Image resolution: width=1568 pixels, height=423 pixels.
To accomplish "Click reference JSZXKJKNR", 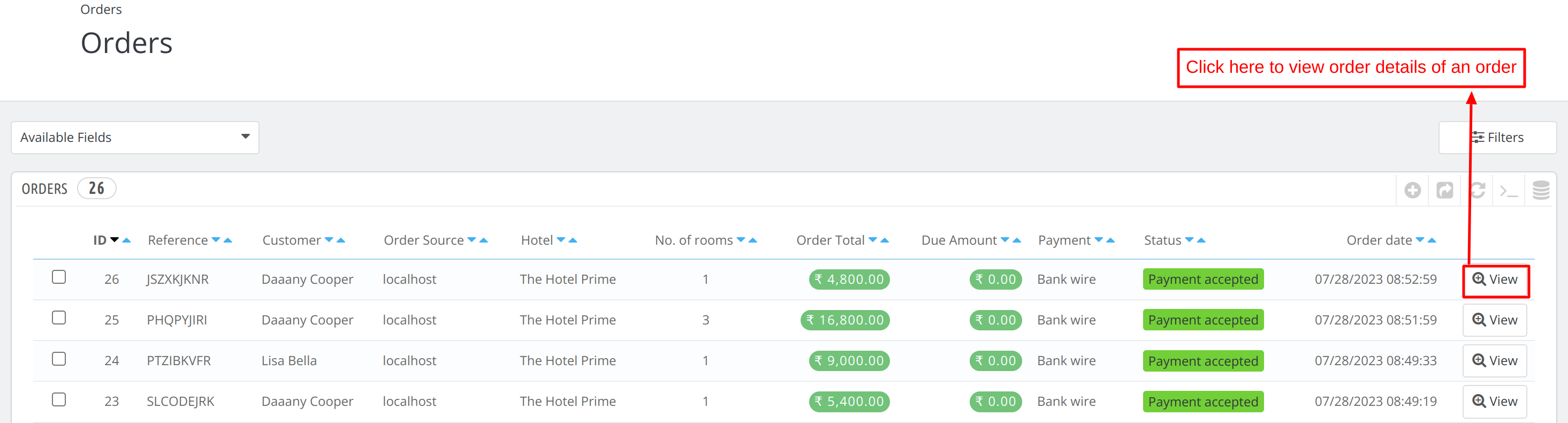I will point(178,280).
